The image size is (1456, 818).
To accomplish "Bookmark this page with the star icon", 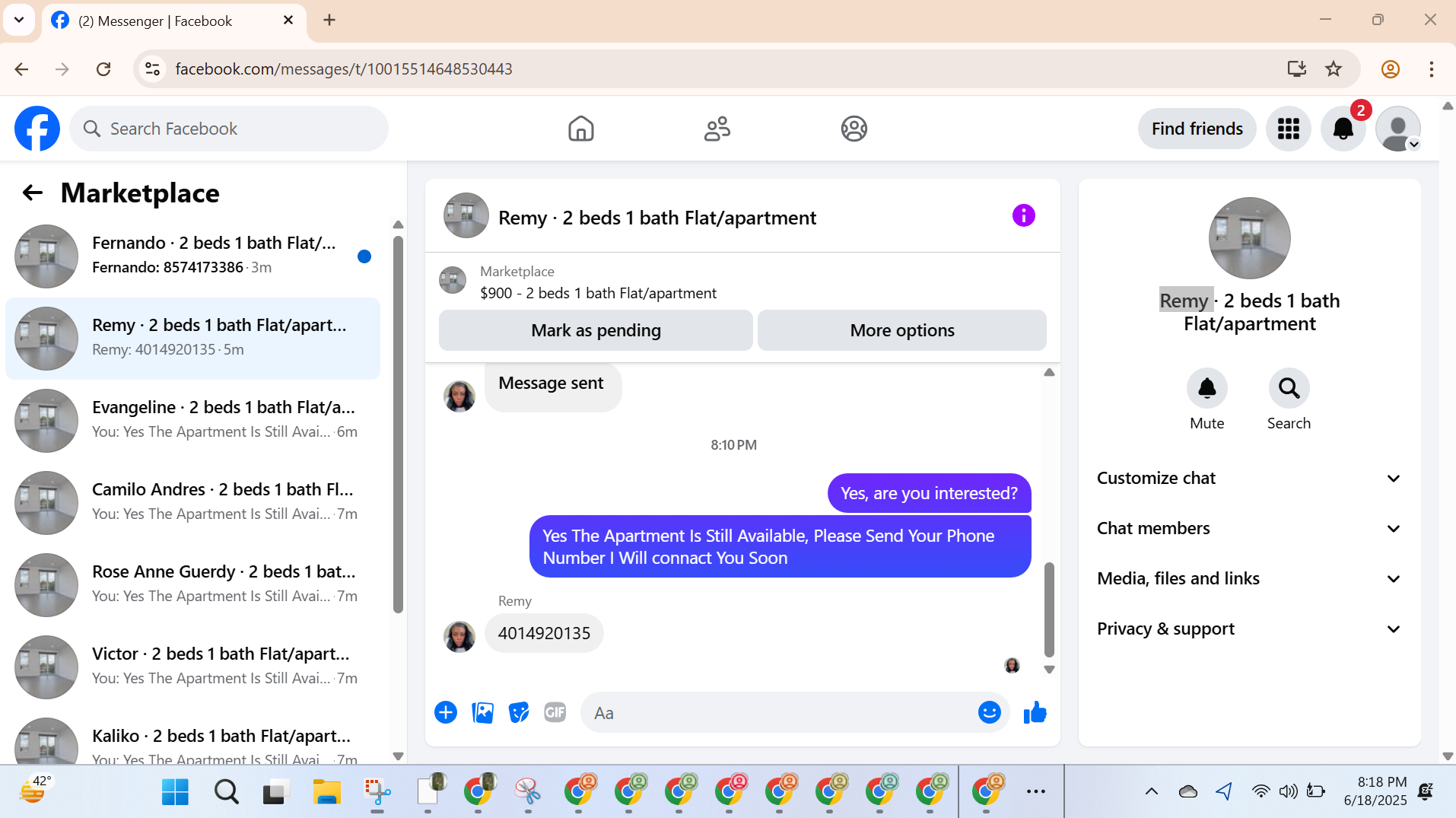I will [x=1334, y=69].
